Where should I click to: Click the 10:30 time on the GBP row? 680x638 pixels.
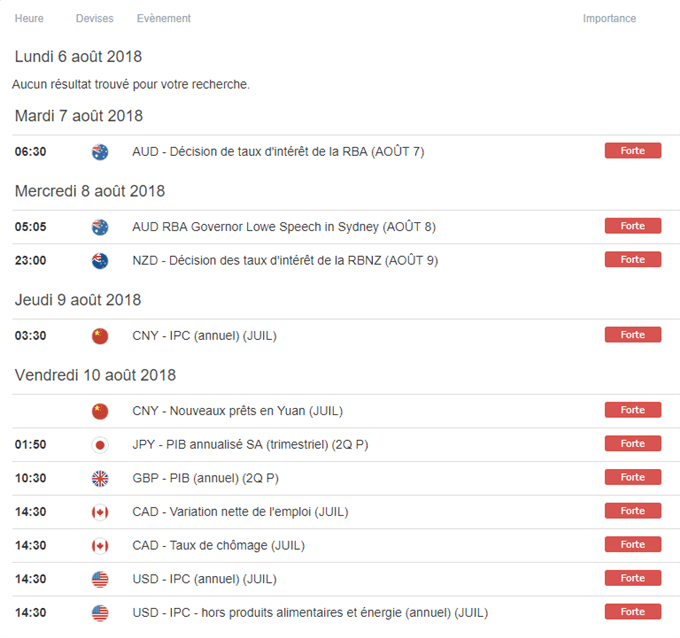tap(30, 478)
